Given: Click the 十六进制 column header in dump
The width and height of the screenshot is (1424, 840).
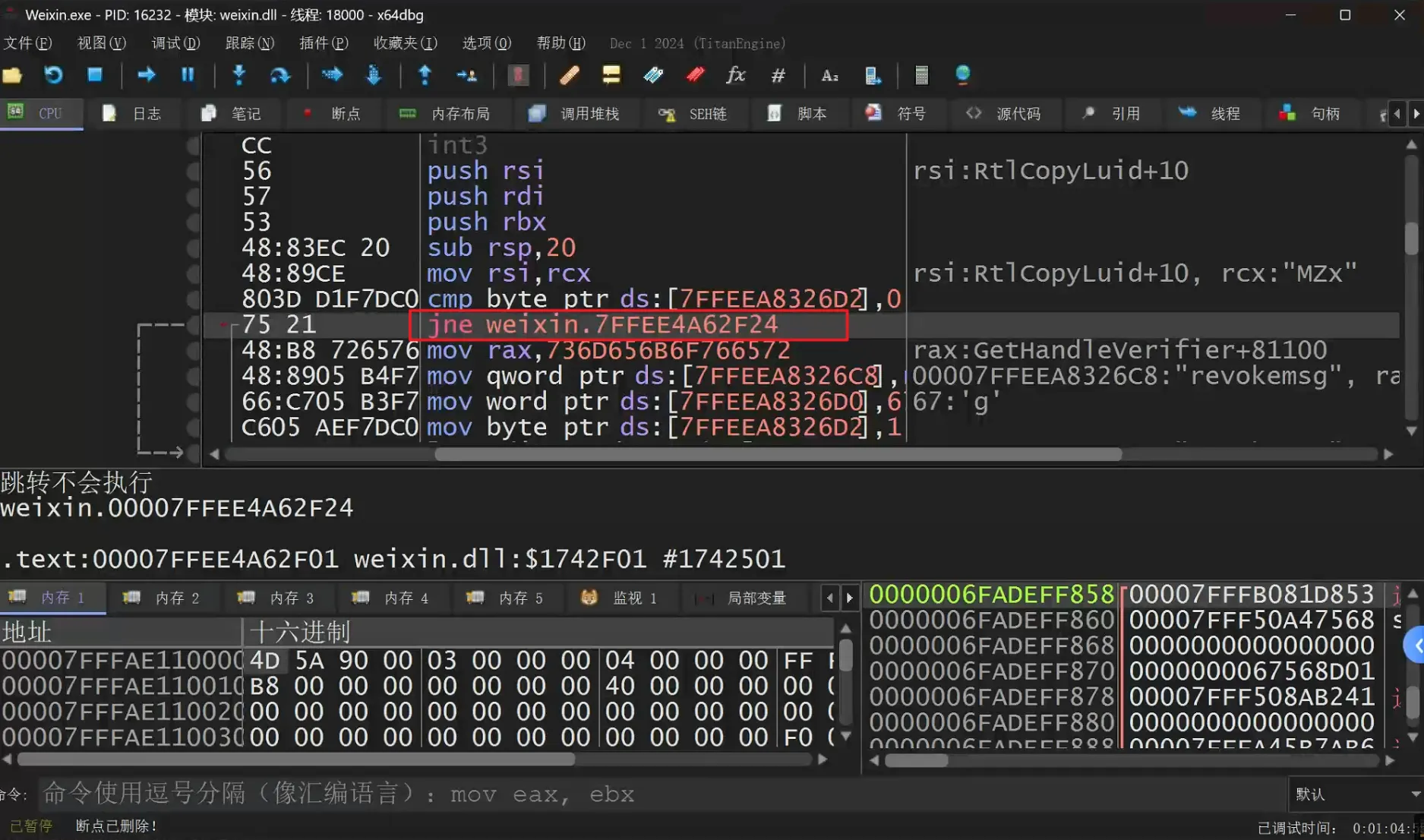Looking at the screenshot, I should 539,632.
